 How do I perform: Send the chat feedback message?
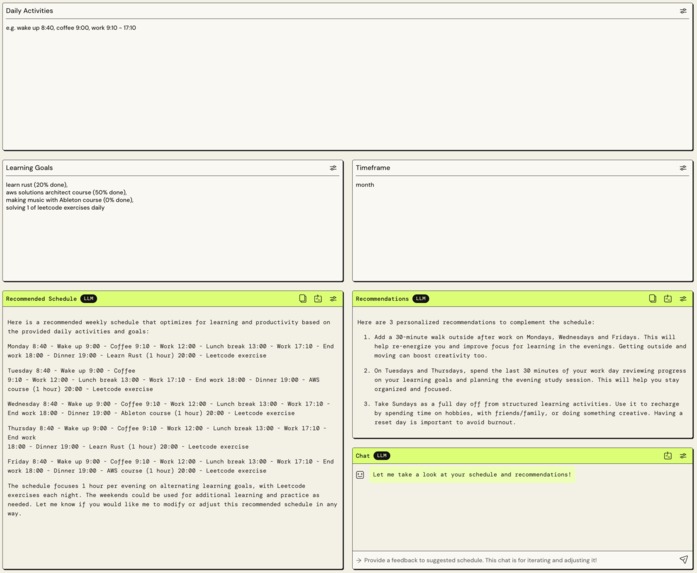coord(684,560)
